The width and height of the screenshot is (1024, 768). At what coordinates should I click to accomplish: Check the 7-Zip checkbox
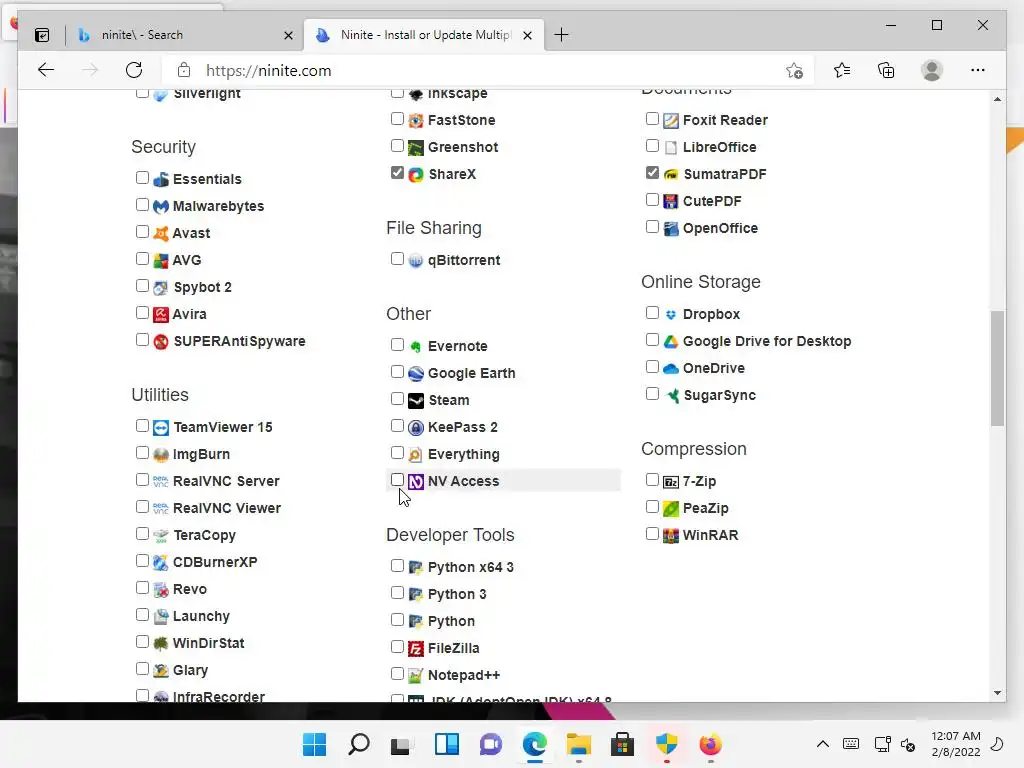[x=652, y=479]
